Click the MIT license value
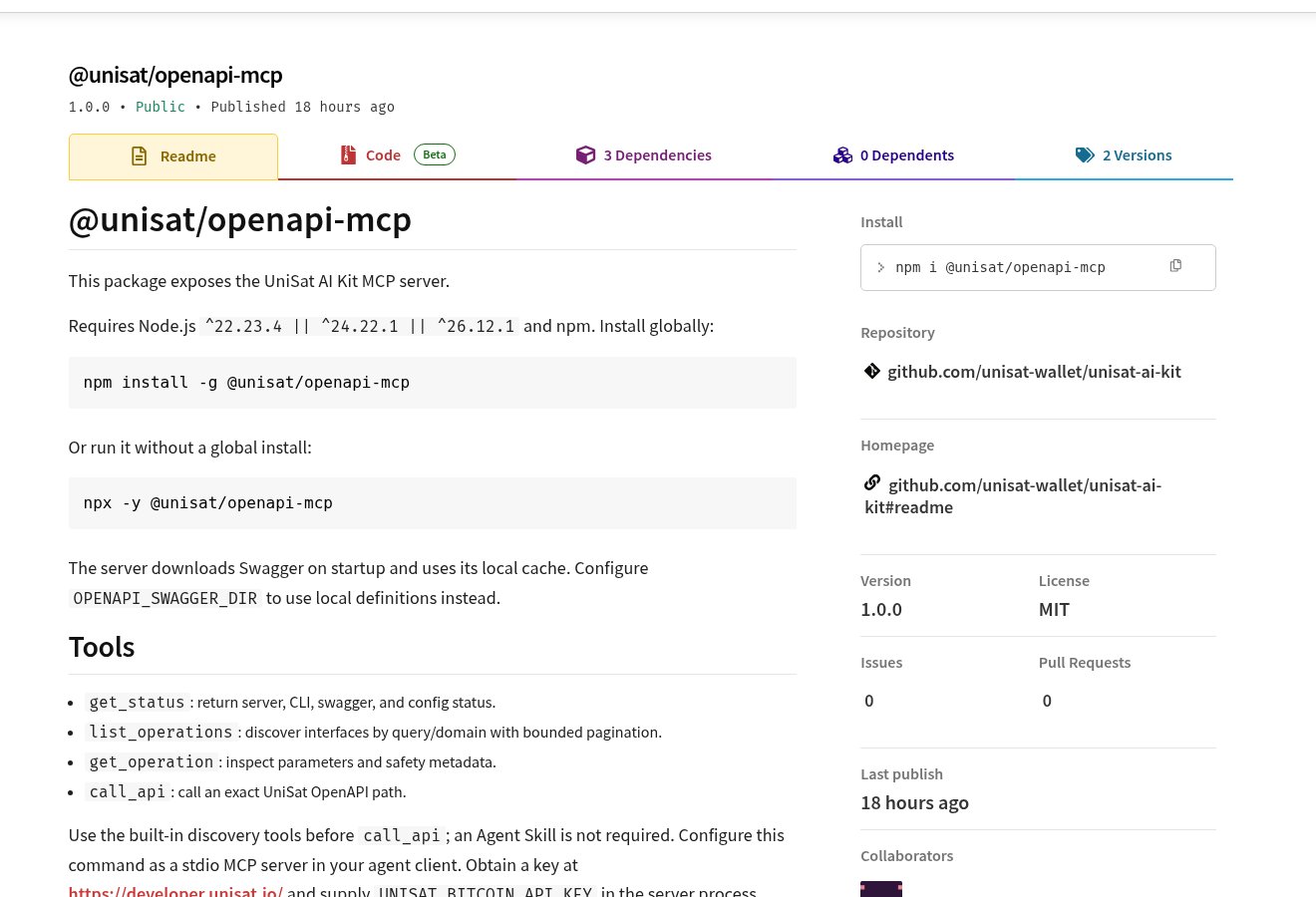The image size is (1316, 897). [1054, 609]
